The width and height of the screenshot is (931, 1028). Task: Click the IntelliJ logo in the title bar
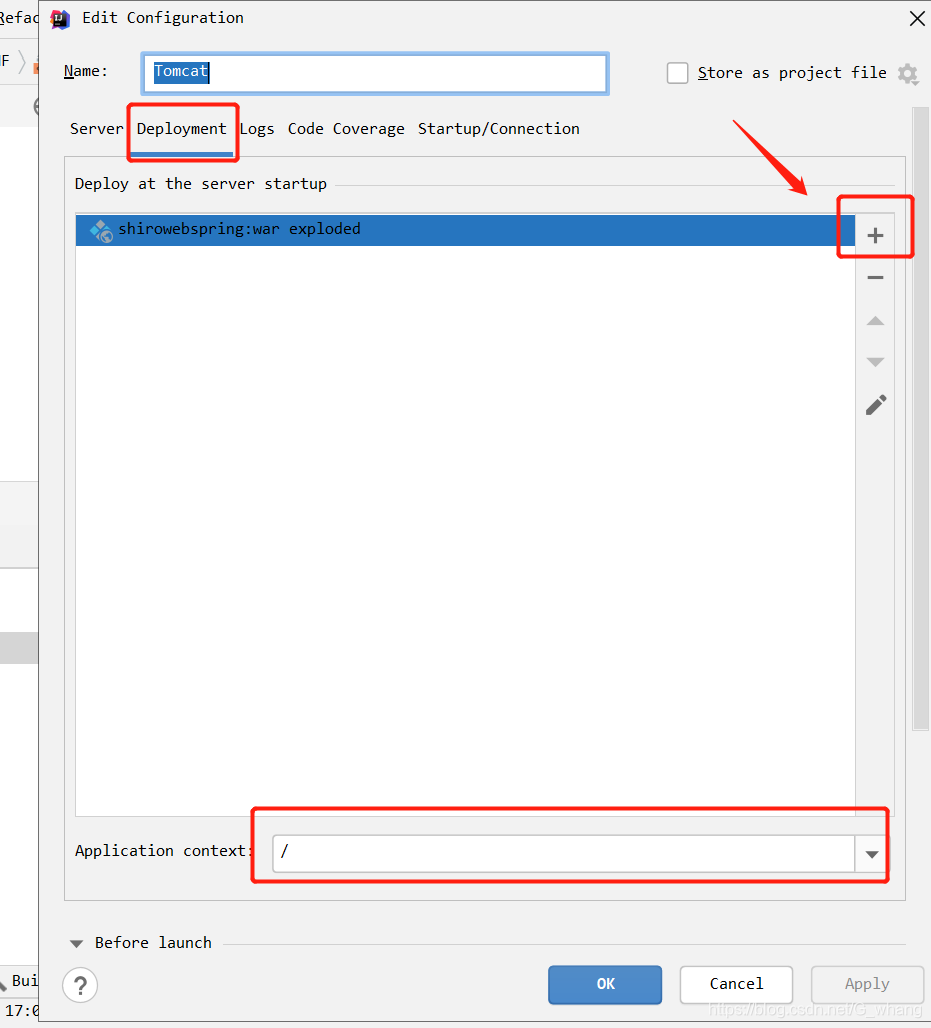click(x=60, y=19)
